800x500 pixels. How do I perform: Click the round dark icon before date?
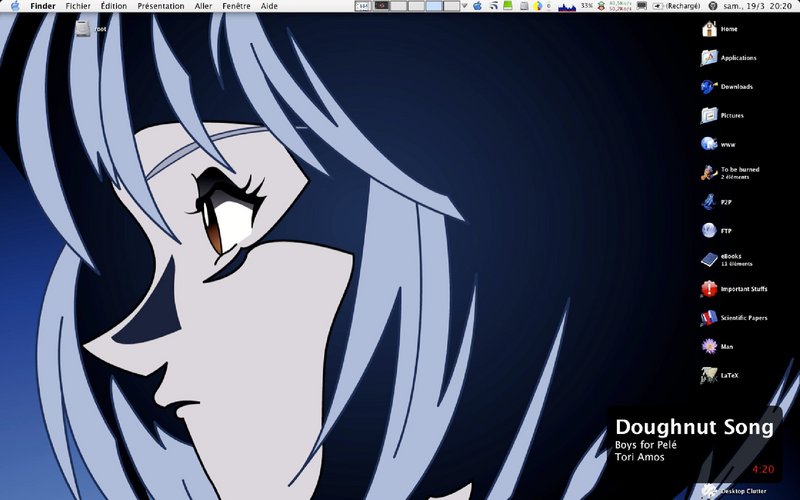point(713,6)
